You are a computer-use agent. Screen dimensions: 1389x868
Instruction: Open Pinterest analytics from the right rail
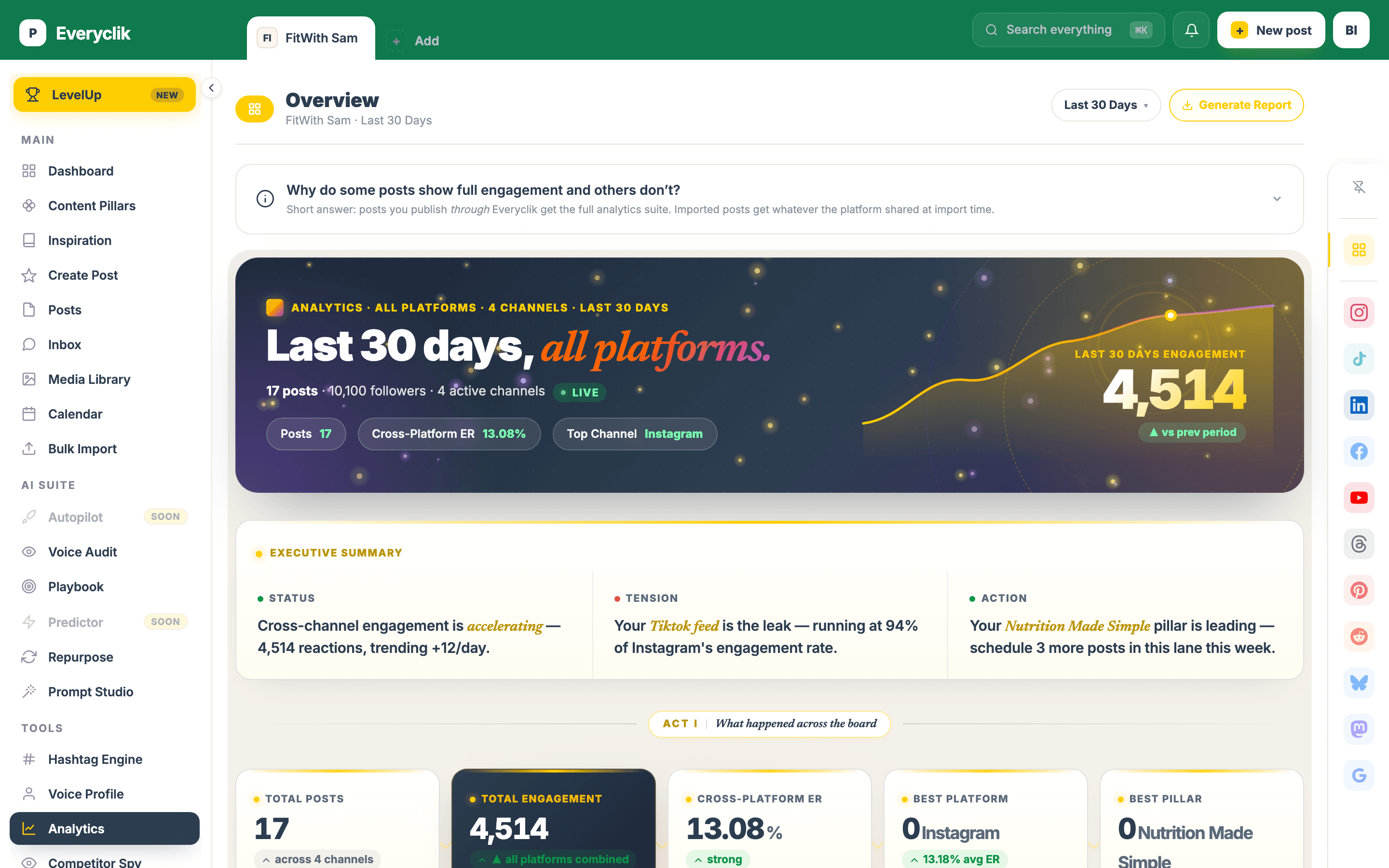pos(1359,591)
